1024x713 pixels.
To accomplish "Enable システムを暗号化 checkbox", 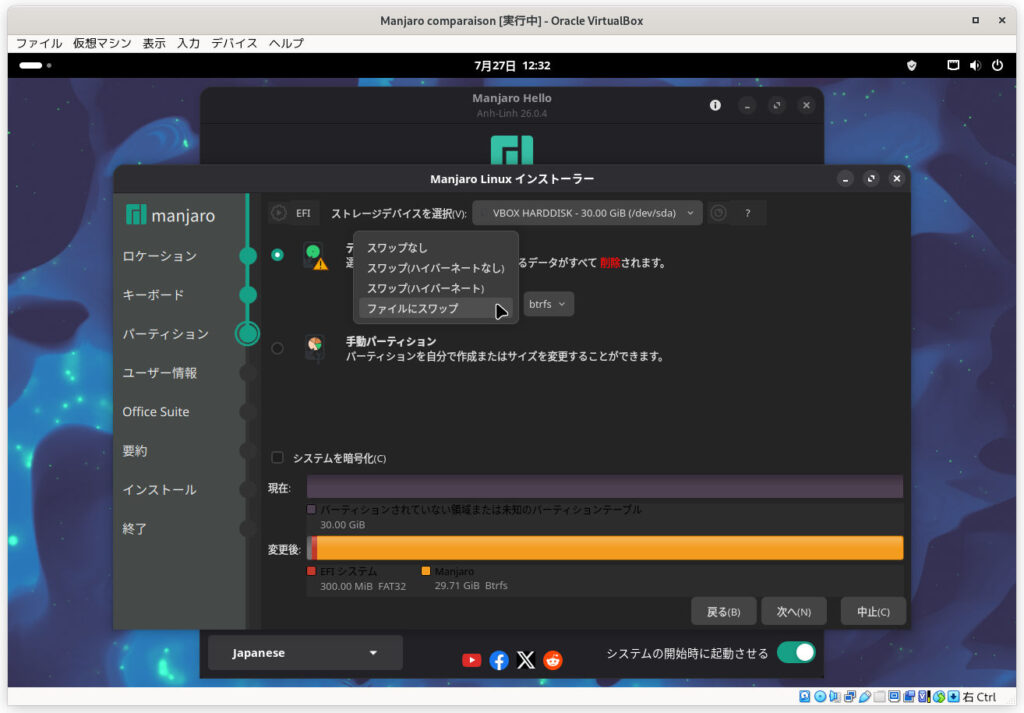I will [278, 458].
